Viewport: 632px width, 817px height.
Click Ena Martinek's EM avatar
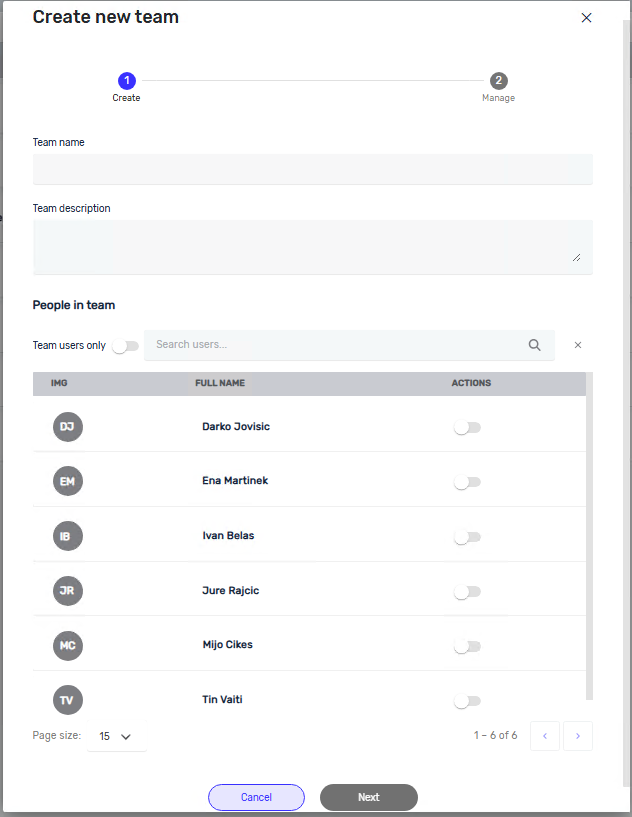[x=68, y=481]
